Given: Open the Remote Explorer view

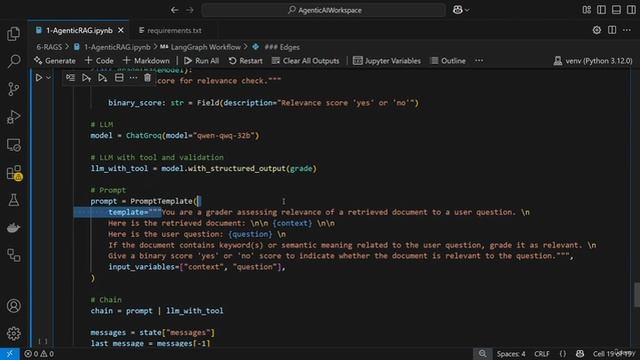Looking at the screenshot, I should 13,145.
